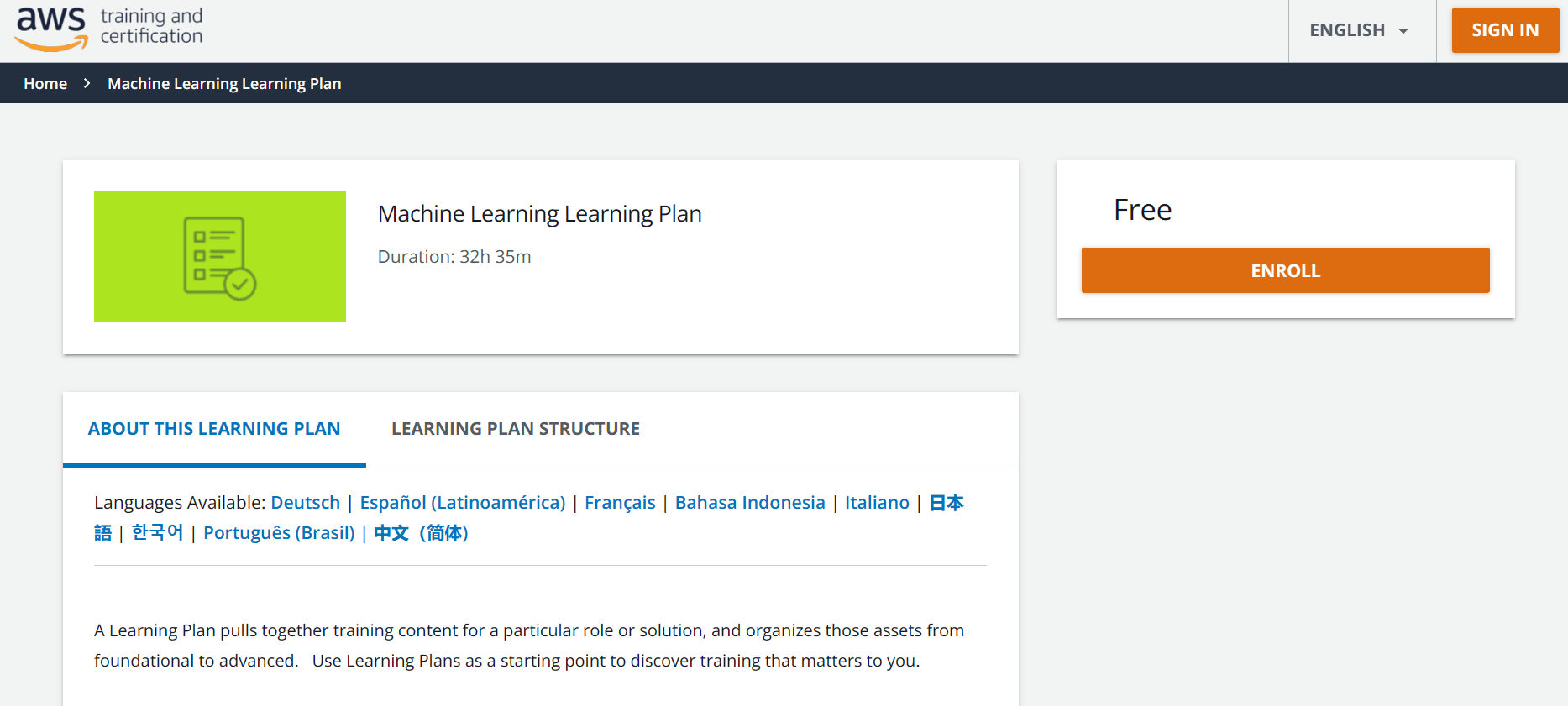Click the breadcrumb chevron after Home
The height and width of the screenshot is (706, 1568).
coord(87,83)
